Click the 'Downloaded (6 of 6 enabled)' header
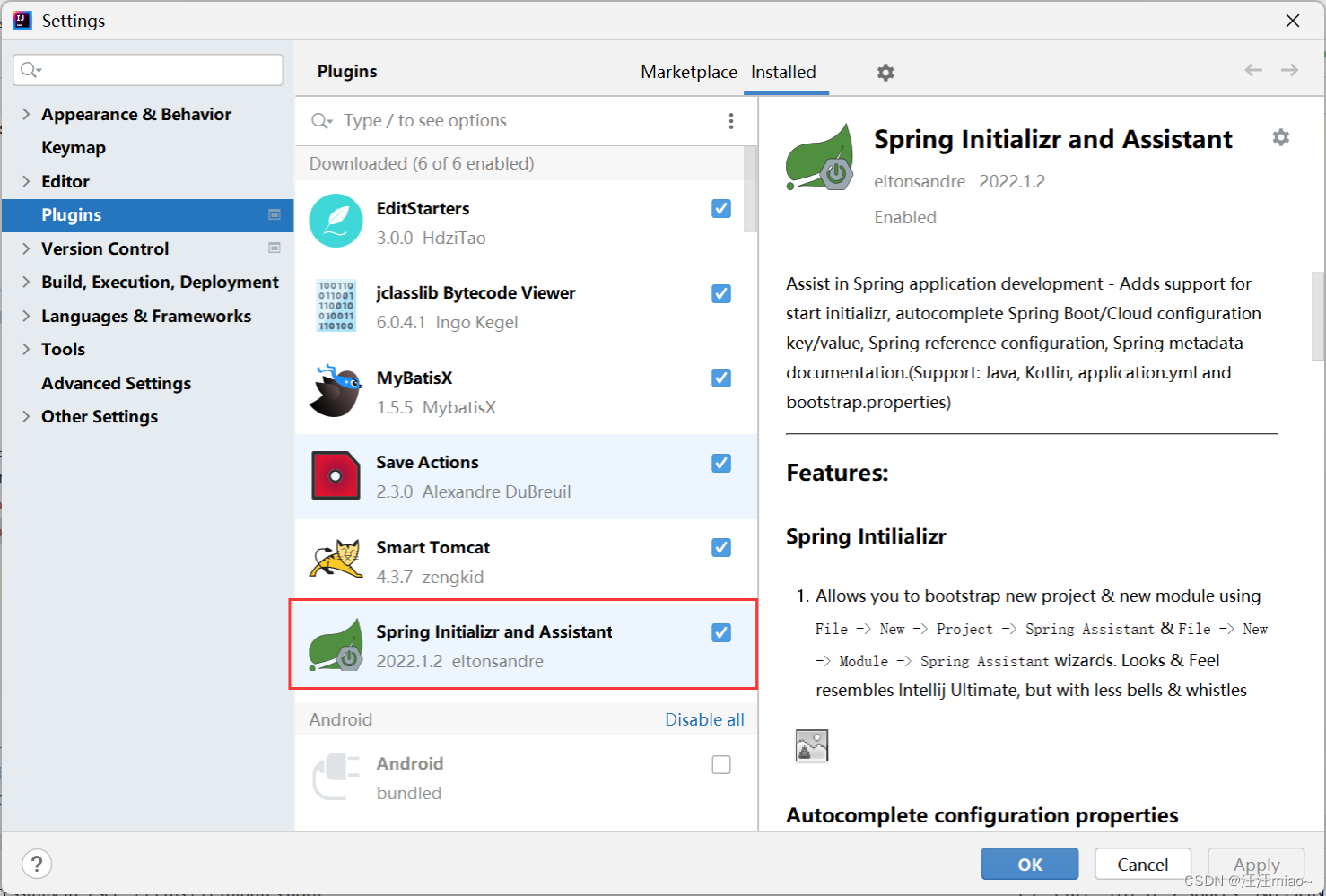 click(x=422, y=163)
